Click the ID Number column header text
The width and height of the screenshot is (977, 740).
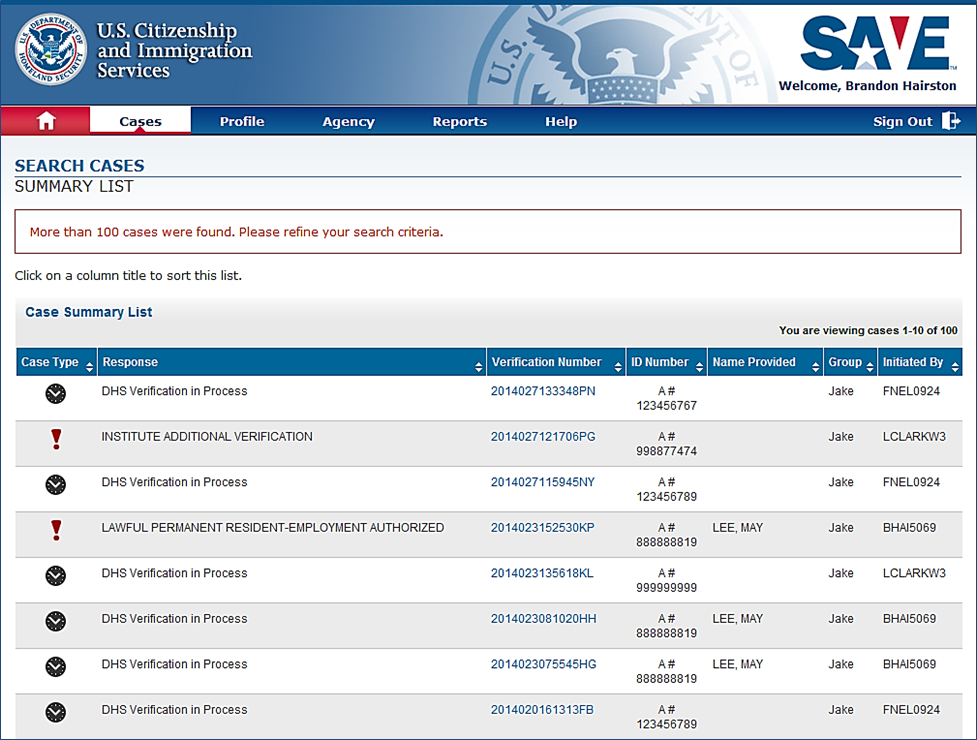pos(659,362)
